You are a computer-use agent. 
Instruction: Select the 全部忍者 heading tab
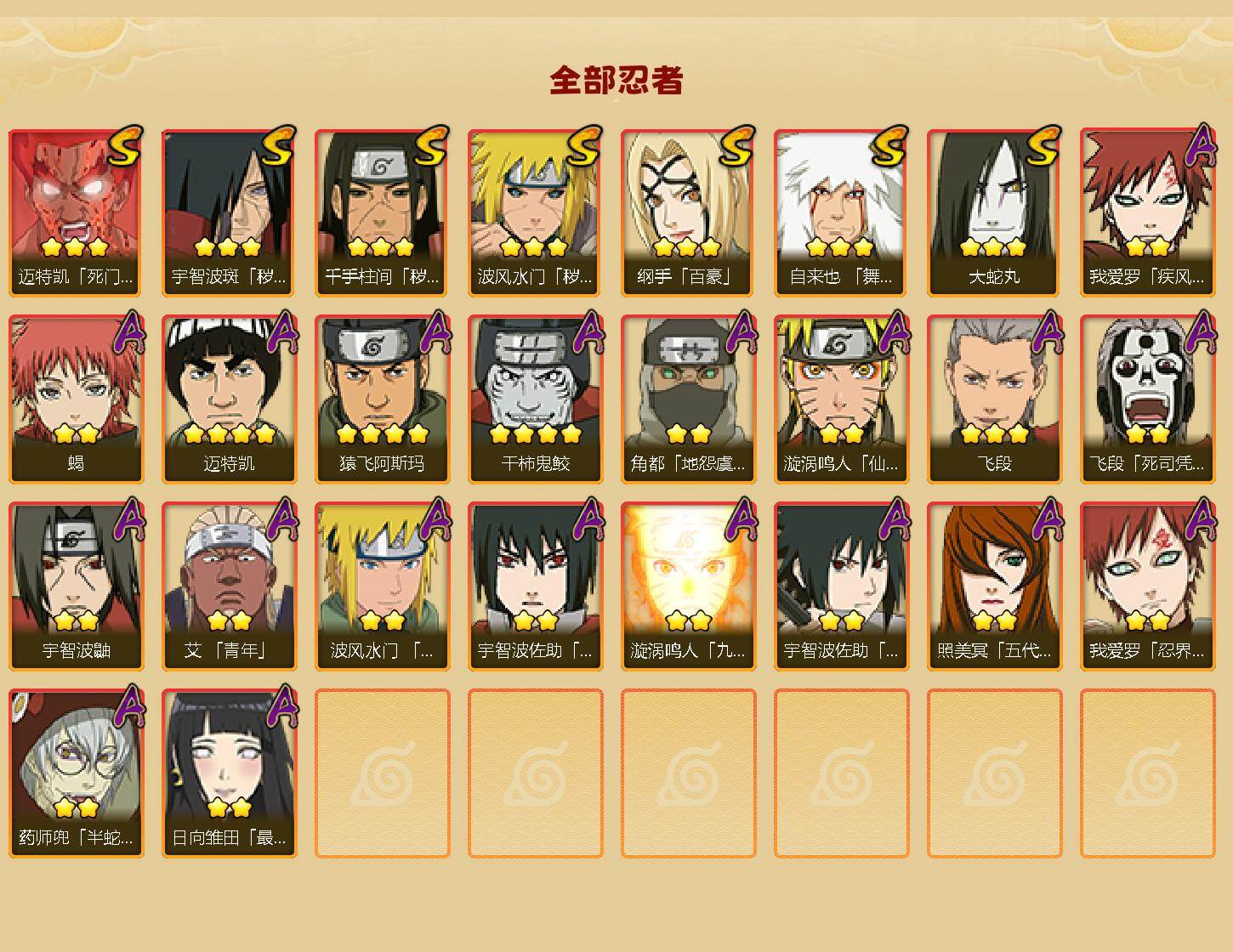(616, 81)
